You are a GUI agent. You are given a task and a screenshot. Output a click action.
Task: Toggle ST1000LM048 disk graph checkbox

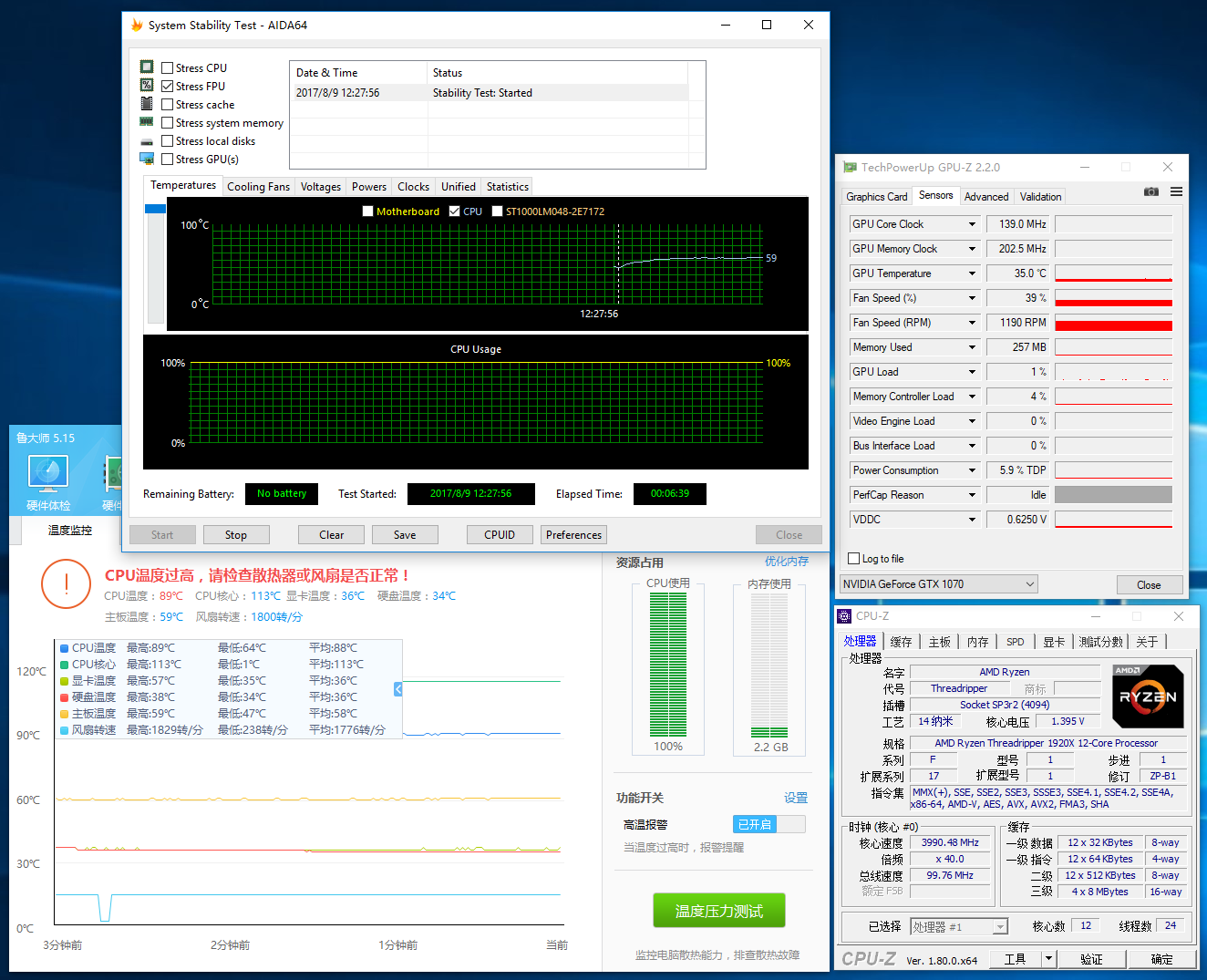click(x=498, y=211)
